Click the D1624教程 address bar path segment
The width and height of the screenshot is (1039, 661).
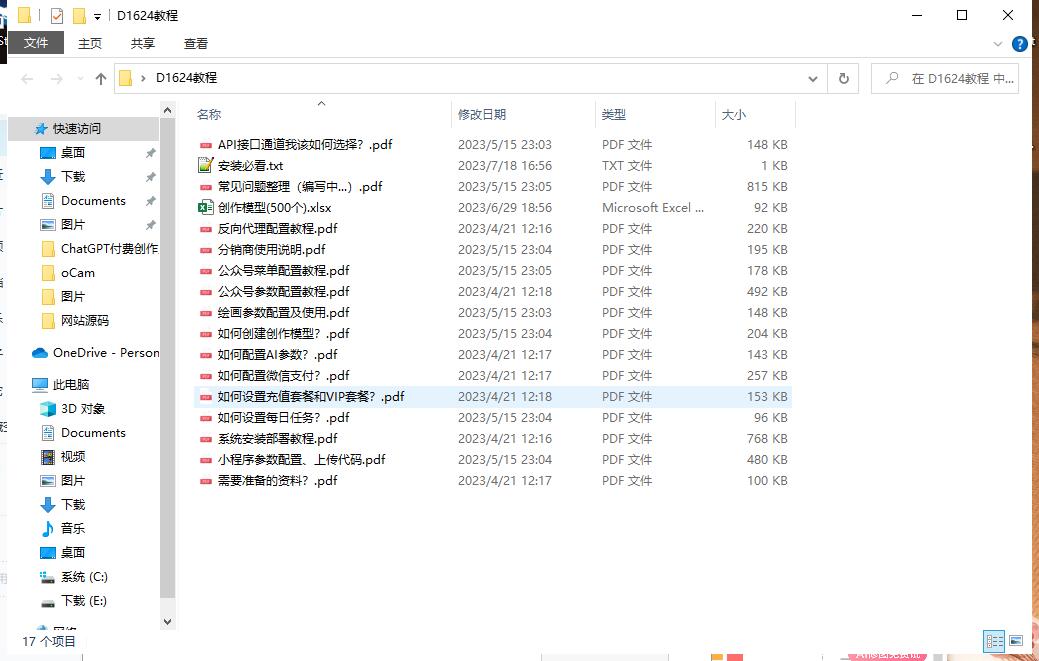[x=186, y=78]
